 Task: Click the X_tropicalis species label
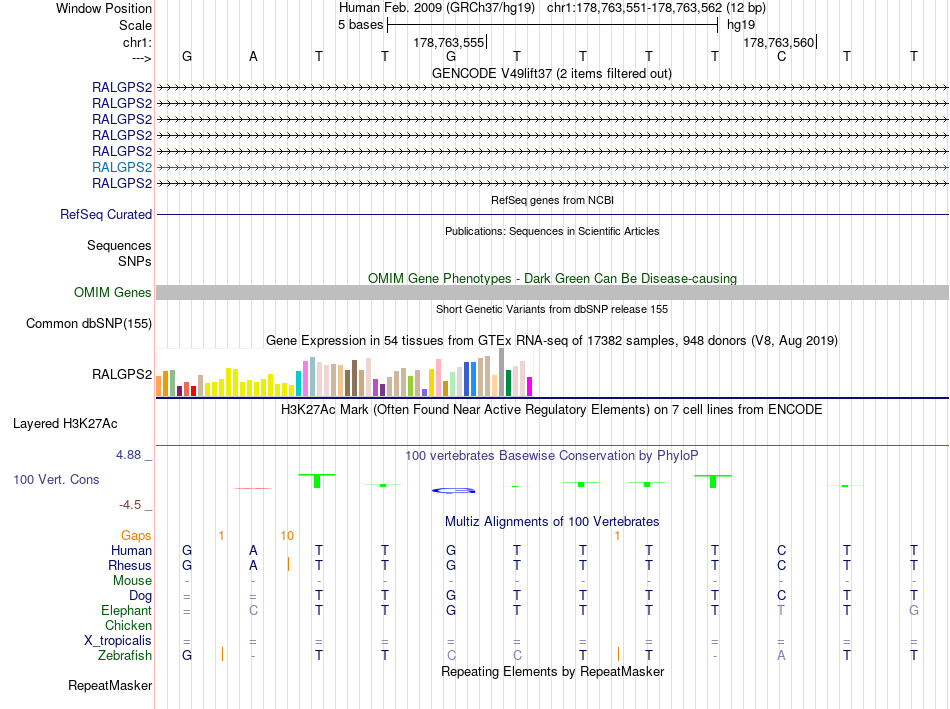[x=118, y=641]
